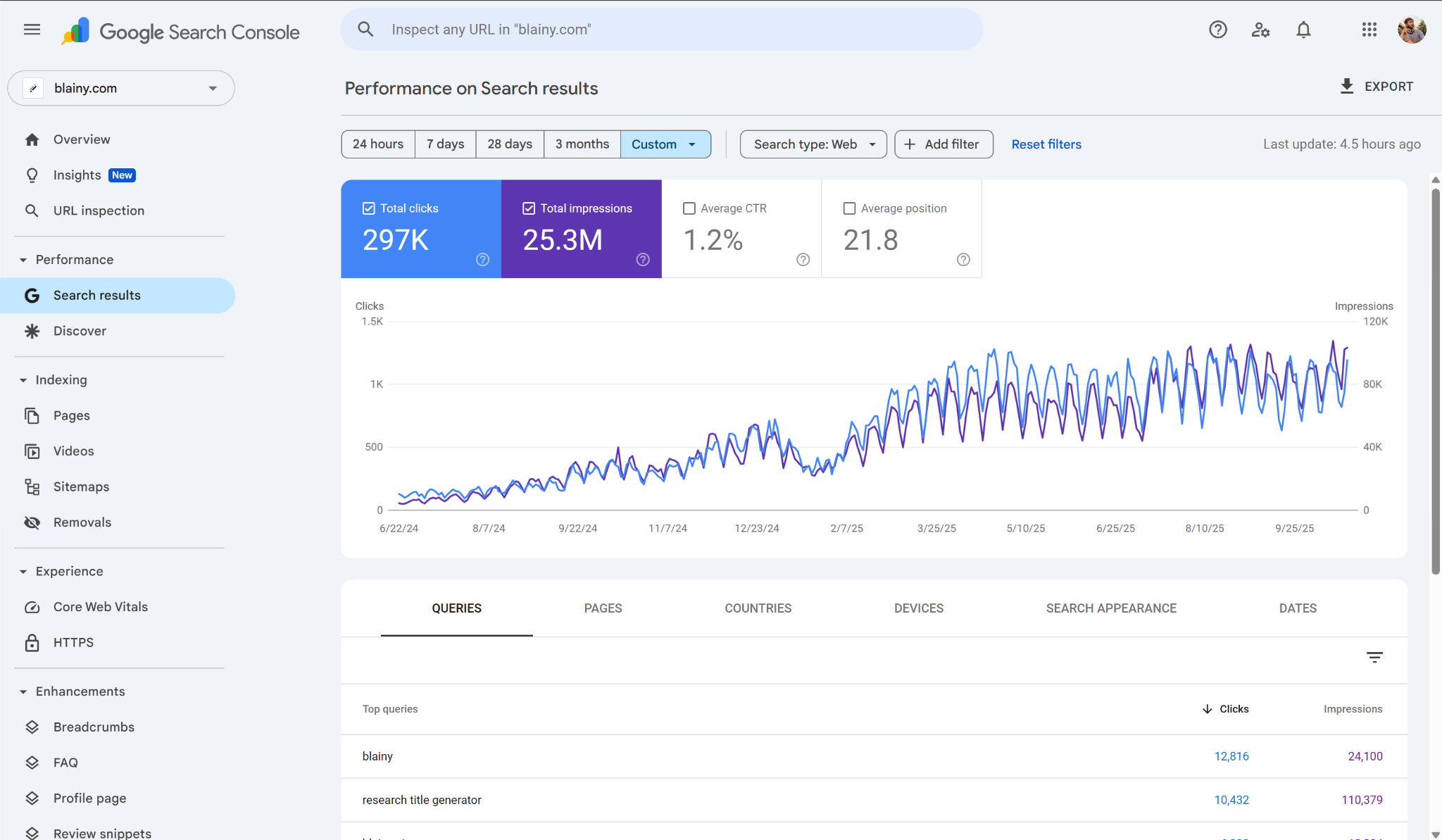1442x840 pixels.
Task: Select Search results in the Performance sidebar
Action: pyautogui.click(x=96, y=295)
